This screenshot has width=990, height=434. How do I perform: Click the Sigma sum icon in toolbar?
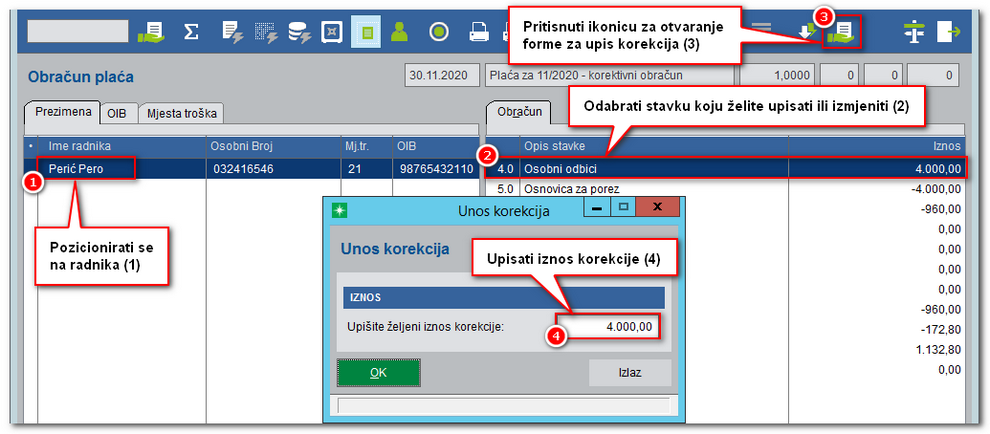point(190,31)
